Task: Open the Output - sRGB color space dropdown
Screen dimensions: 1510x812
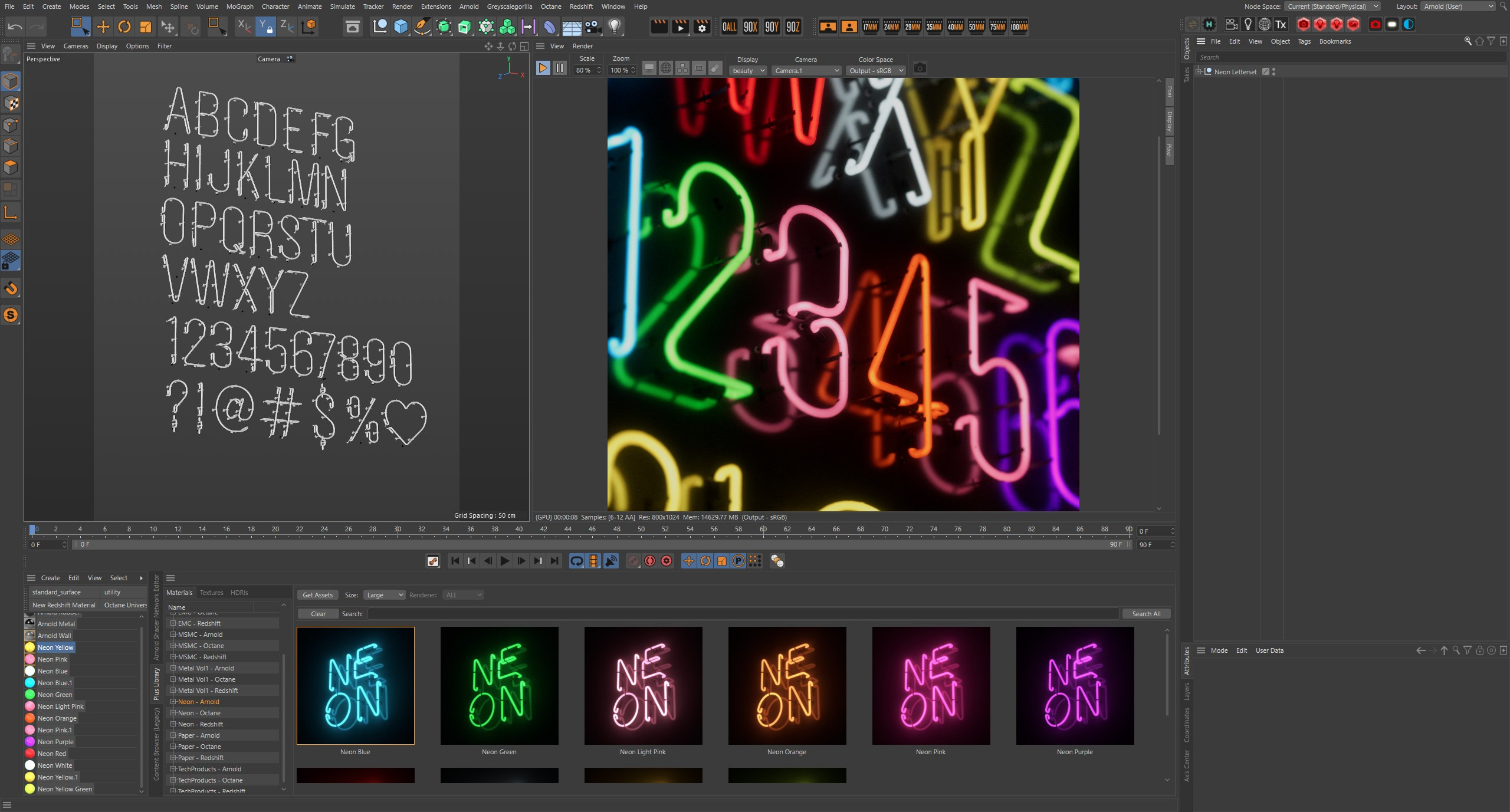Action: pos(876,71)
